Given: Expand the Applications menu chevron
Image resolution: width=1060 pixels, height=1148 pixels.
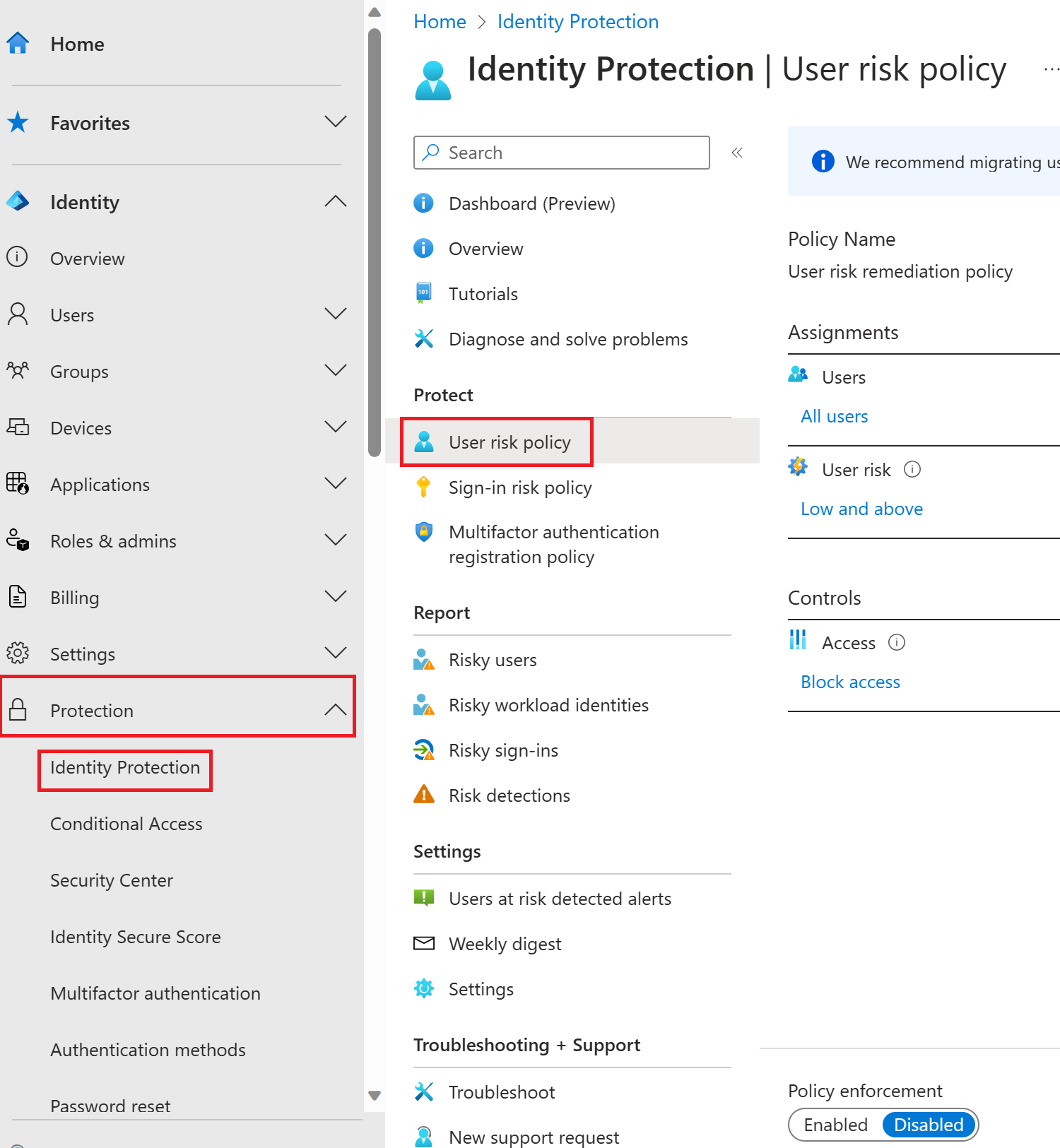Looking at the screenshot, I should tap(335, 483).
